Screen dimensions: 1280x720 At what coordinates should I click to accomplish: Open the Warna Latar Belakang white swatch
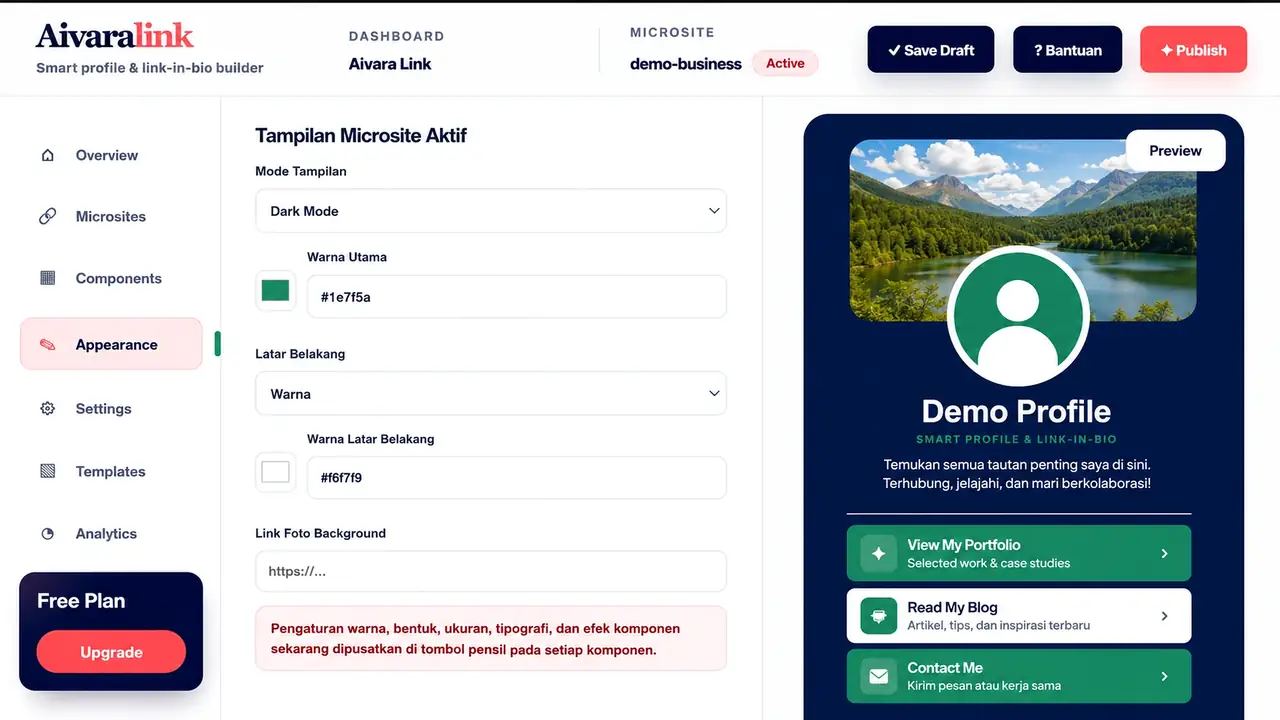click(275, 472)
